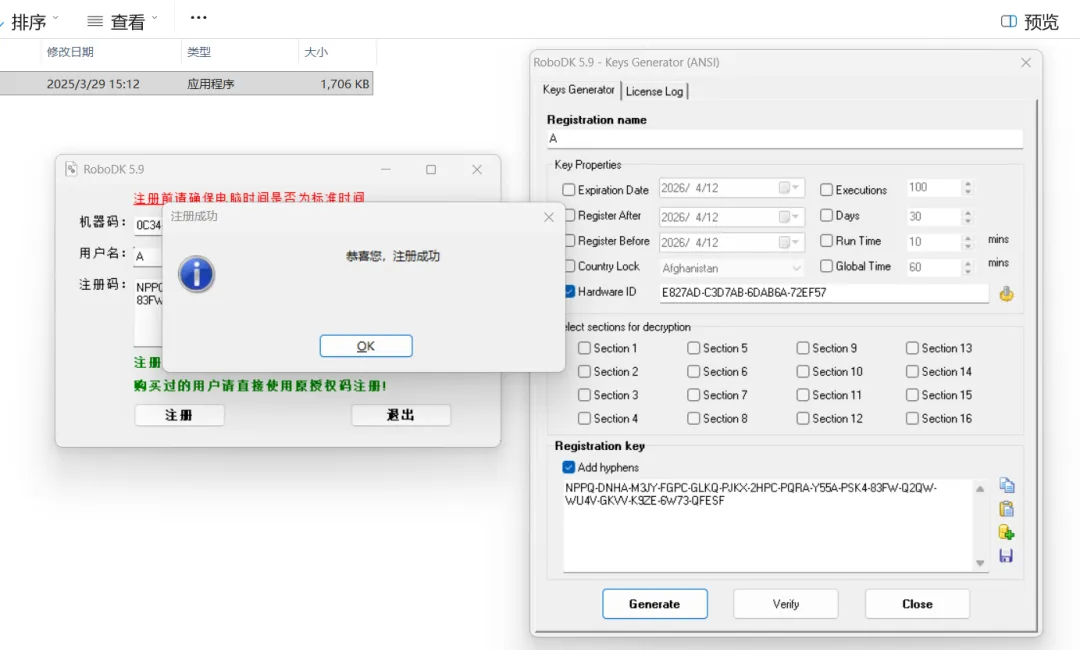Click the Generate button
Image resolution: width=1080 pixels, height=650 pixels.
pos(654,604)
